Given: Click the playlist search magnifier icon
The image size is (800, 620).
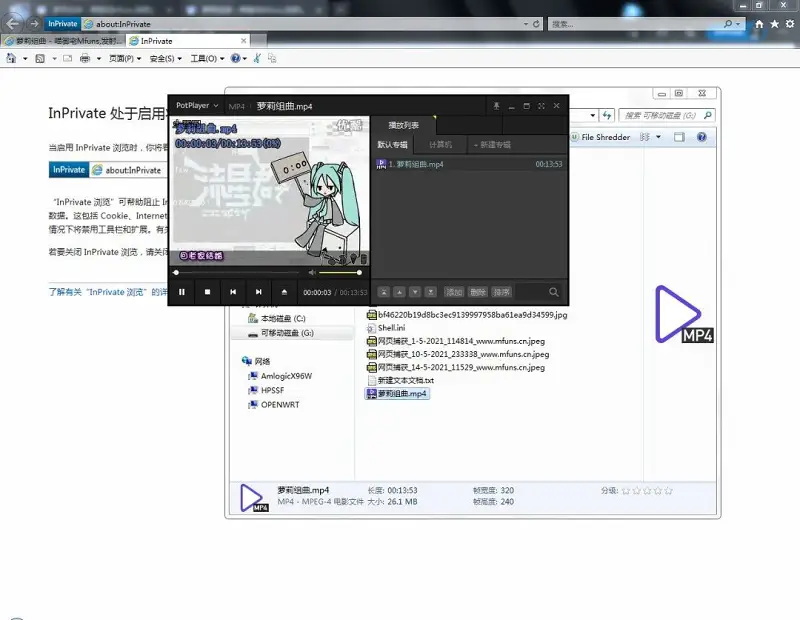Looking at the screenshot, I should [x=554, y=292].
